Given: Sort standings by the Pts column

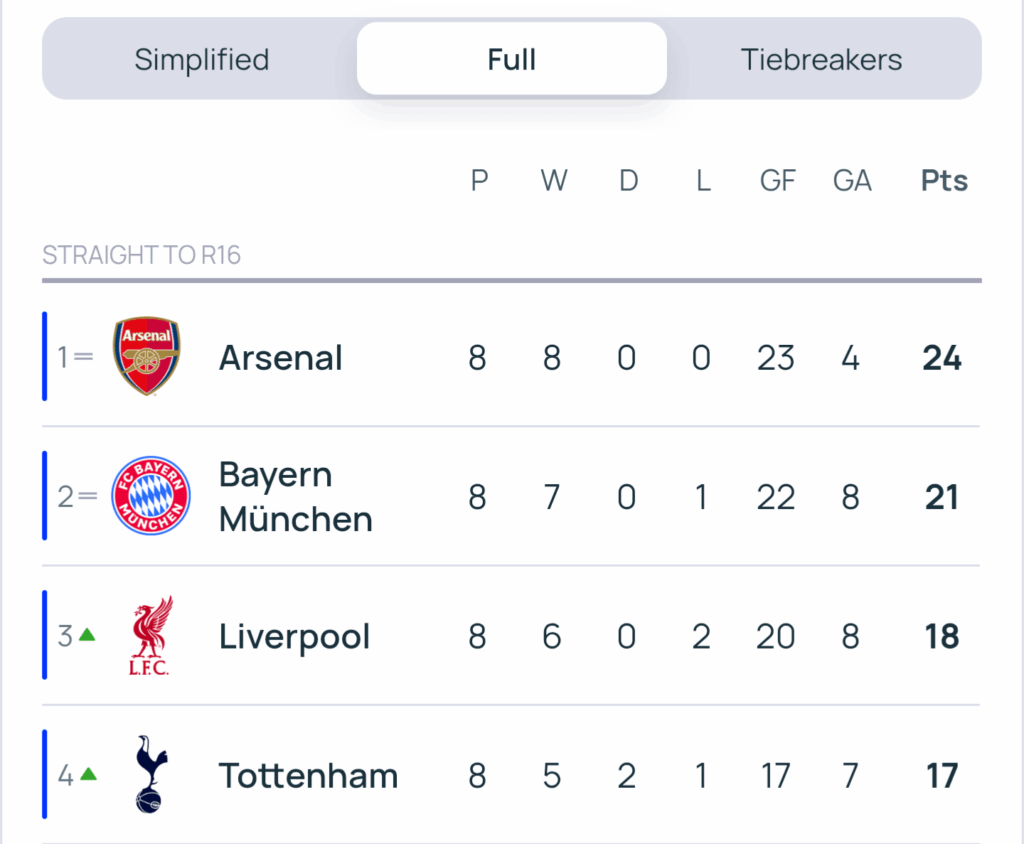Looking at the screenshot, I should click(943, 180).
